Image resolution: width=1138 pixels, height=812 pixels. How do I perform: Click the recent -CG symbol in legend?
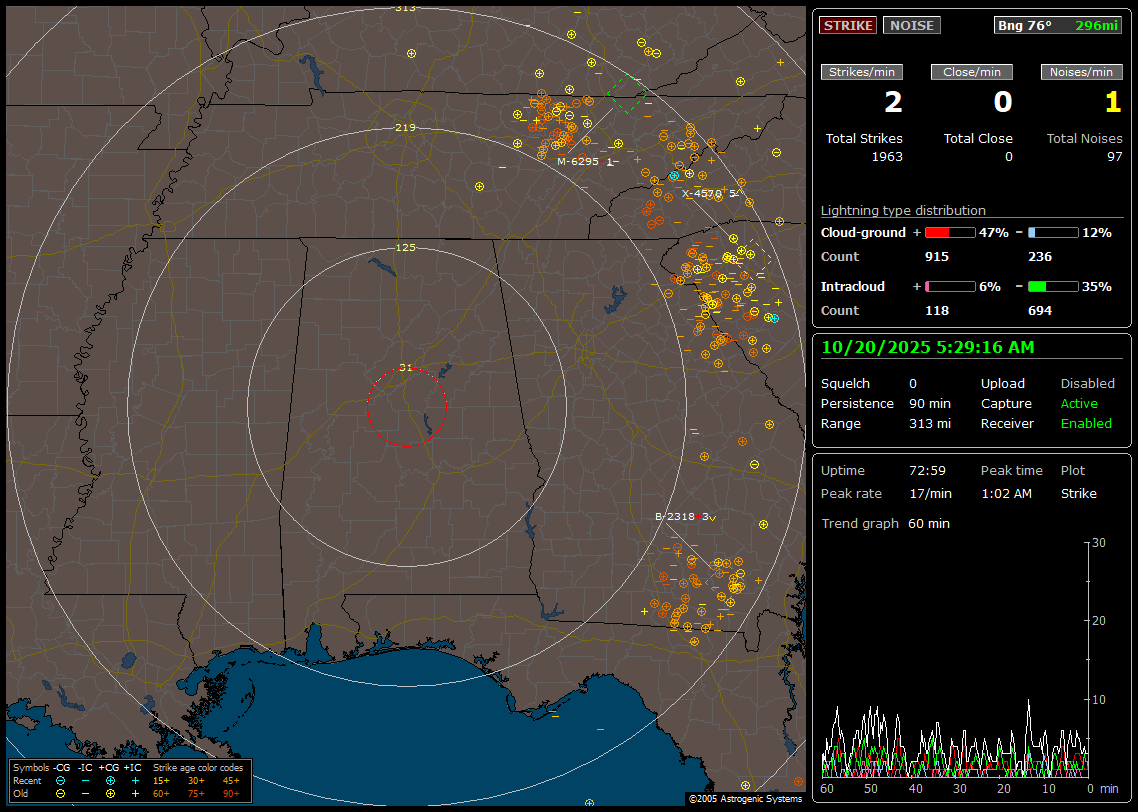pos(60,780)
